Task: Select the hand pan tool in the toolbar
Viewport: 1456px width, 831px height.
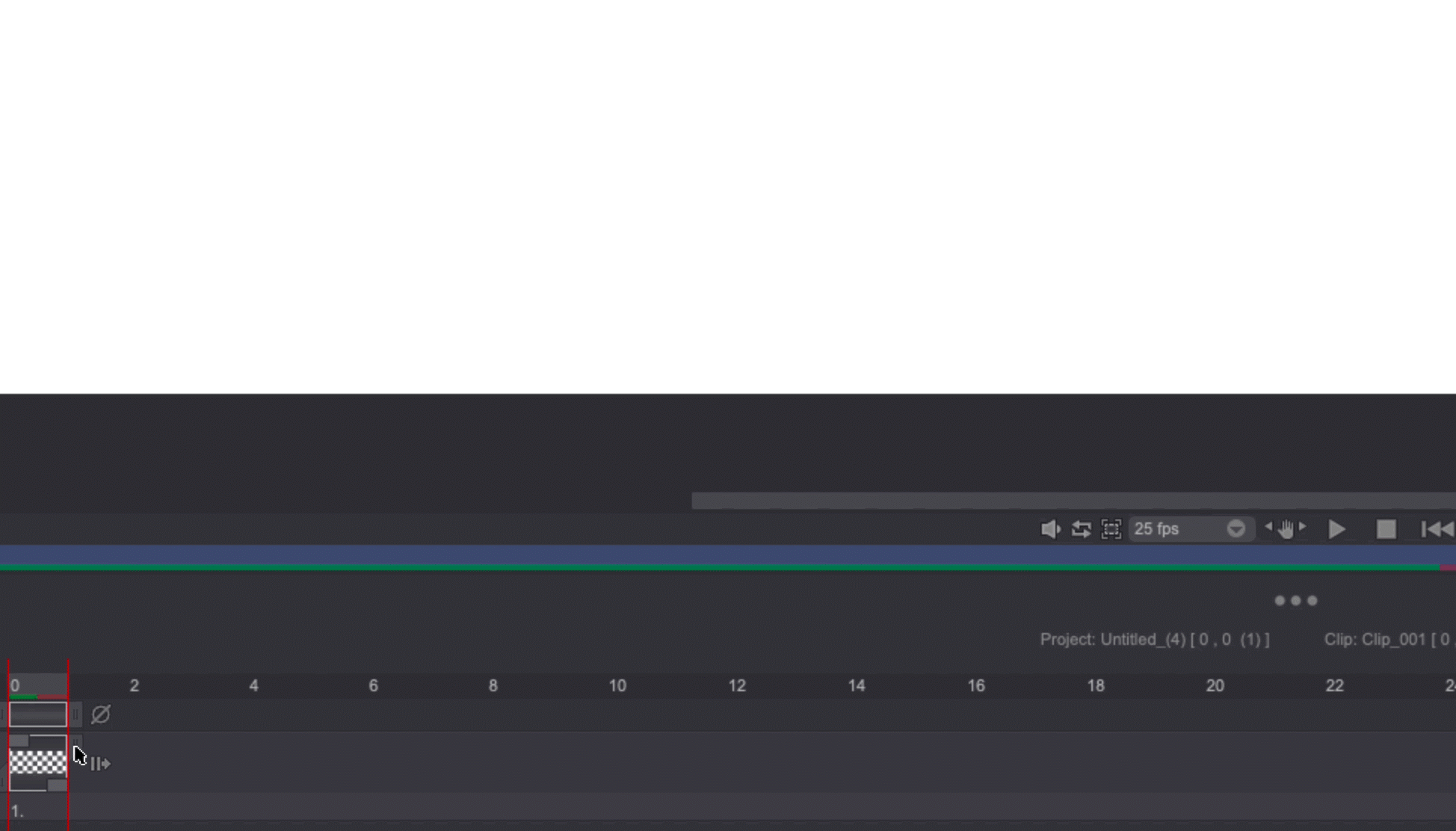Action: click(x=1286, y=530)
